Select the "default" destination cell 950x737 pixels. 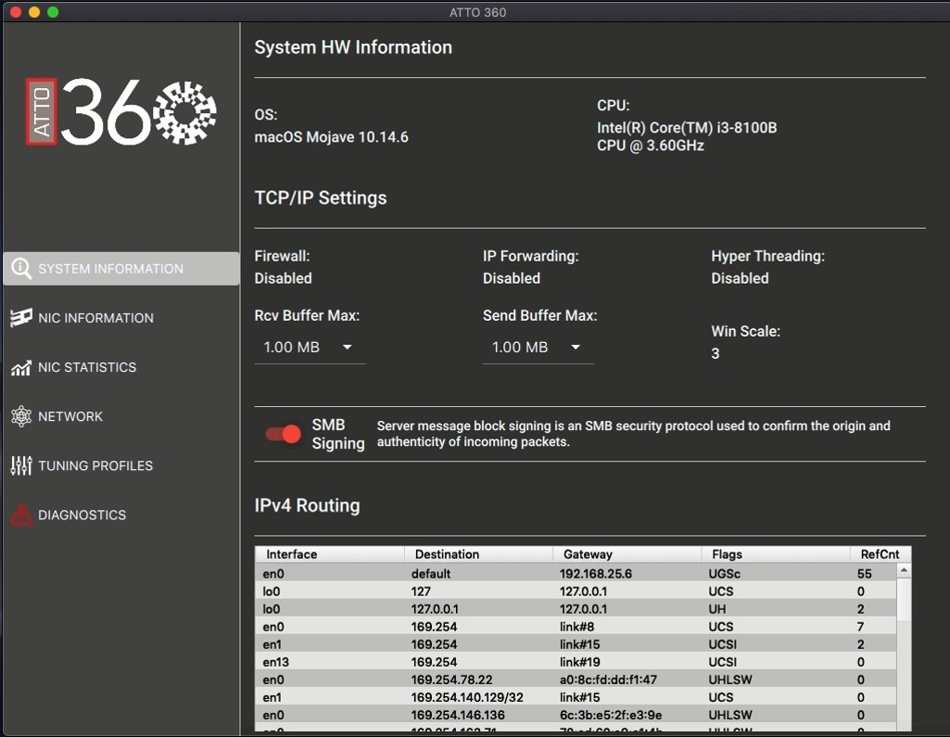pyautogui.click(x=431, y=573)
